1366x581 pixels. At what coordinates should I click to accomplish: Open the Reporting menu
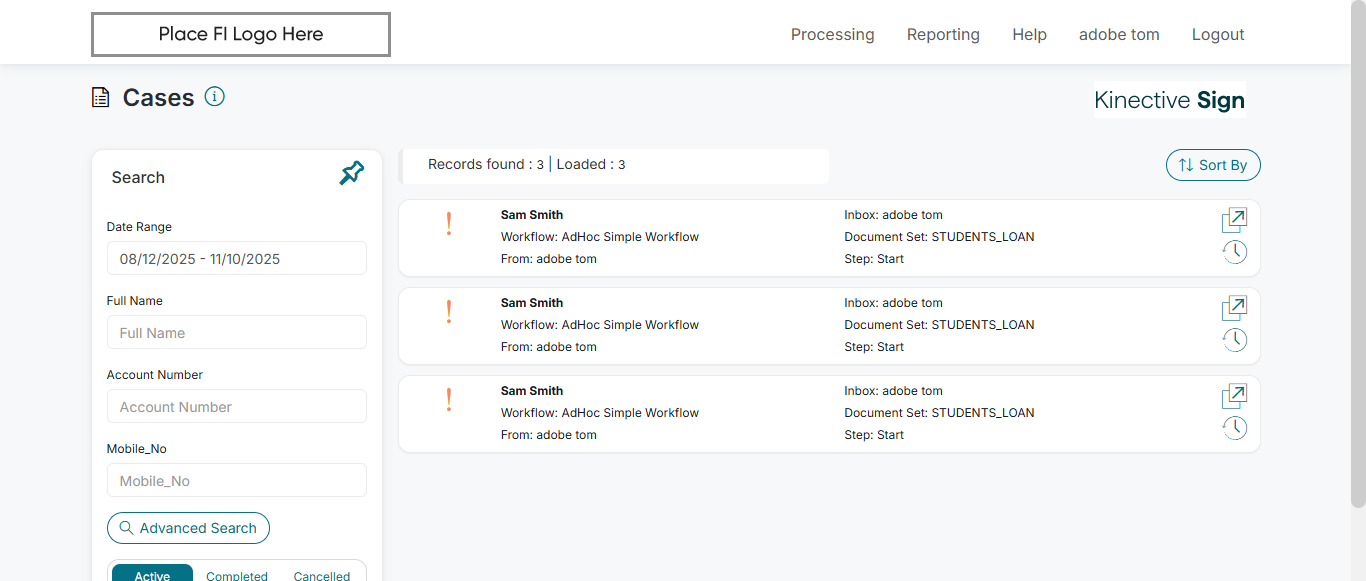pos(943,35)
